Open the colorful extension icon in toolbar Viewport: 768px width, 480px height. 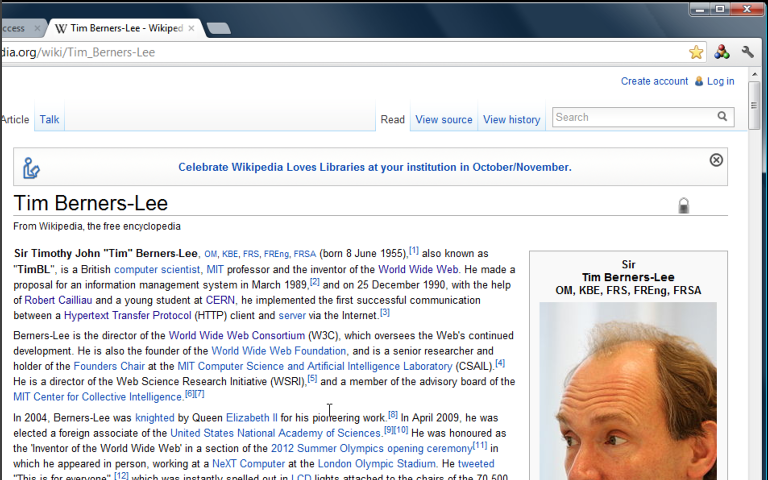click(x=721, y=52)
